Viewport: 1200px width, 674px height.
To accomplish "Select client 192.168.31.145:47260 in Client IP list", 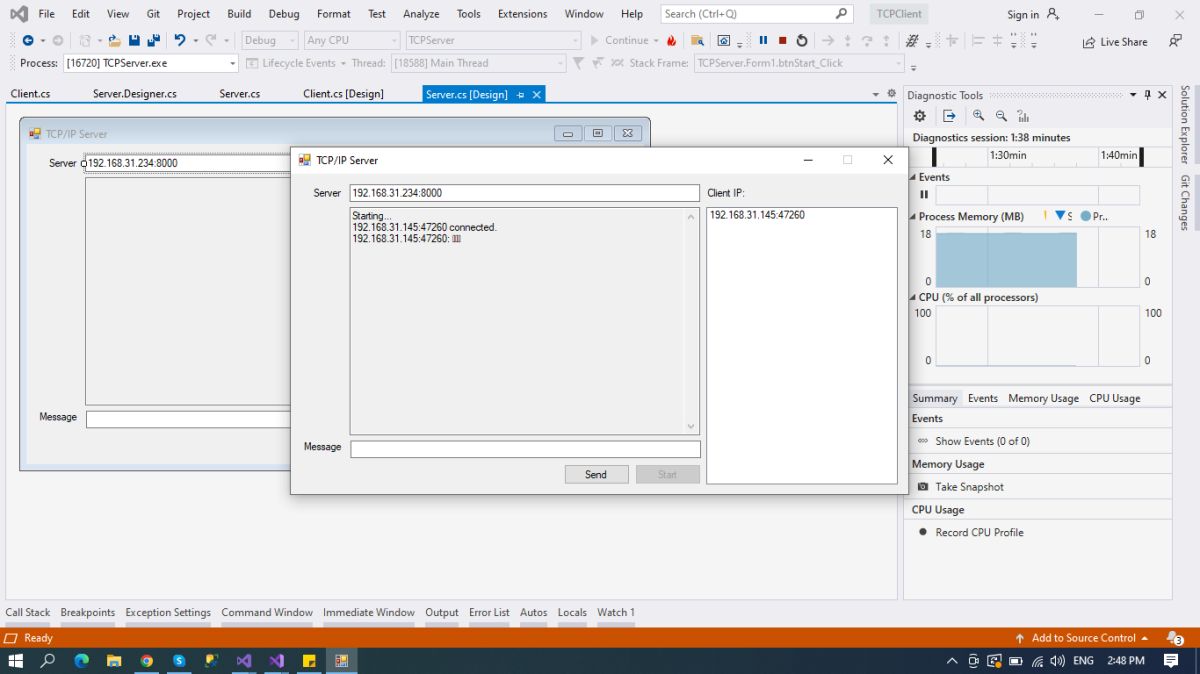I will (757, 215).
